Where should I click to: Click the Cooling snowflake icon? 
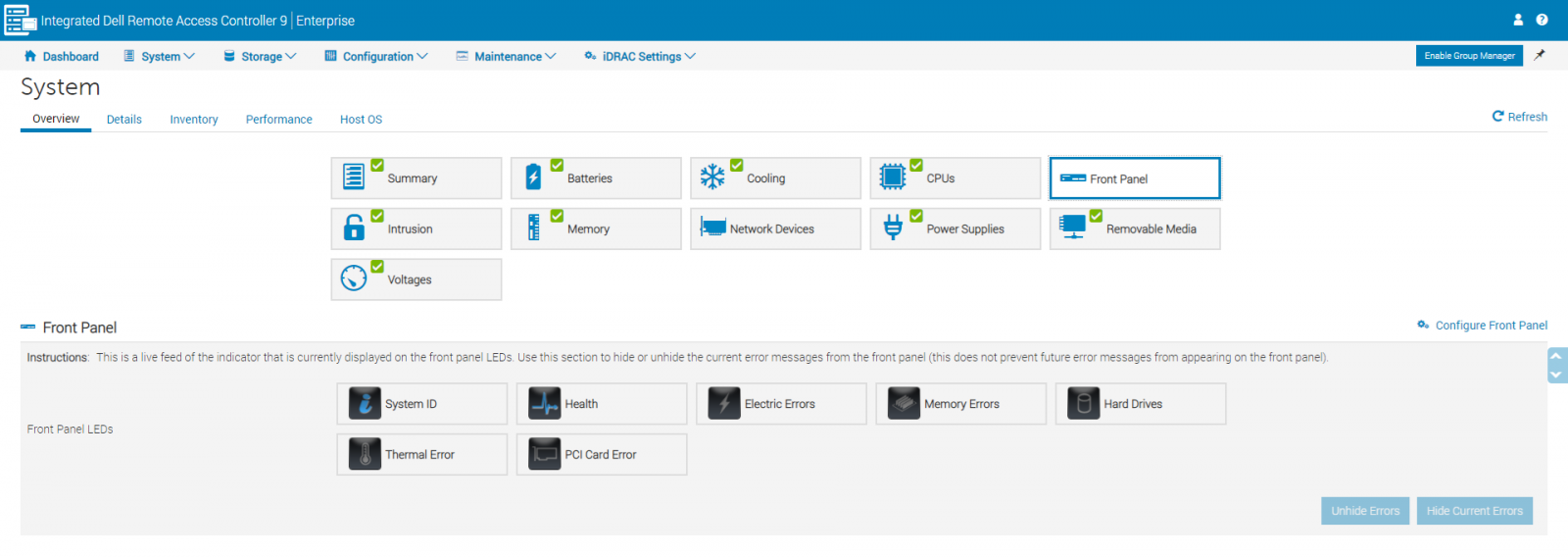pos(712,177)
